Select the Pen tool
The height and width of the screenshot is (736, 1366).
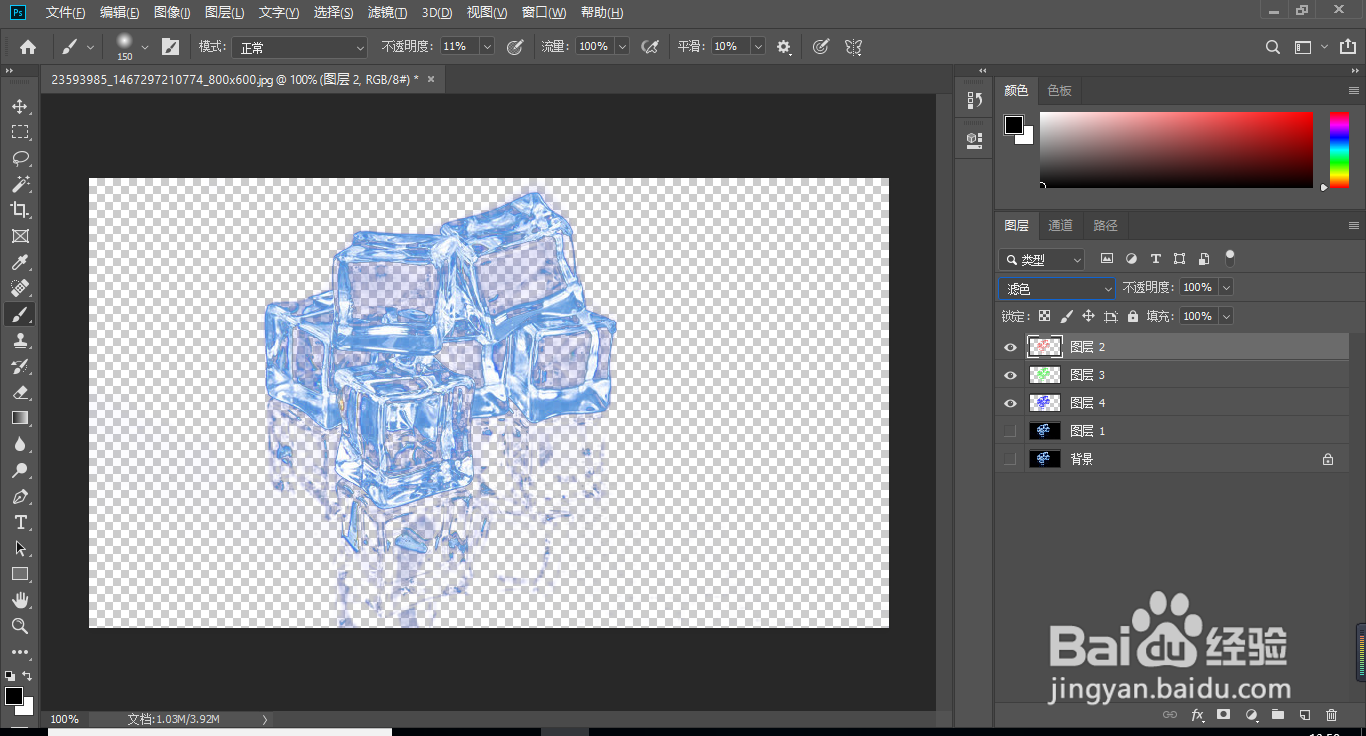[20, 496]
